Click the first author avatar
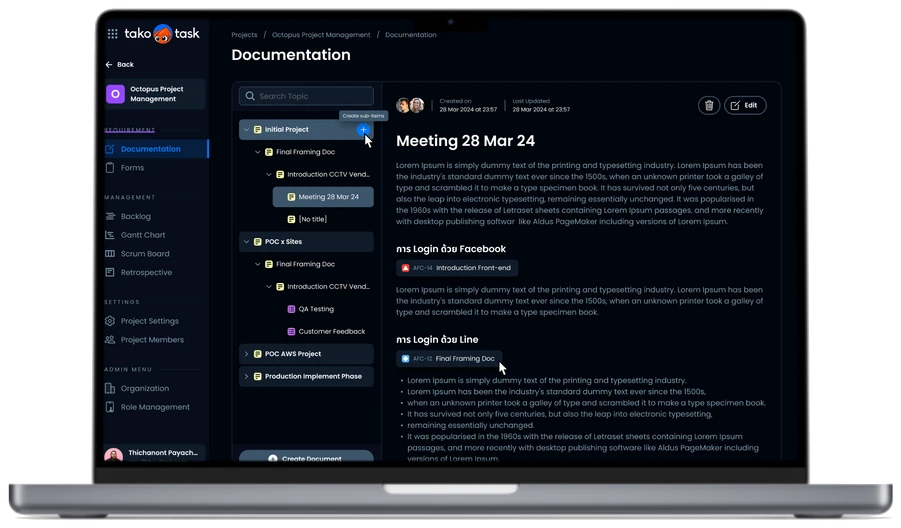The width and height of the screenshot is (901, 528). [403, 105]
